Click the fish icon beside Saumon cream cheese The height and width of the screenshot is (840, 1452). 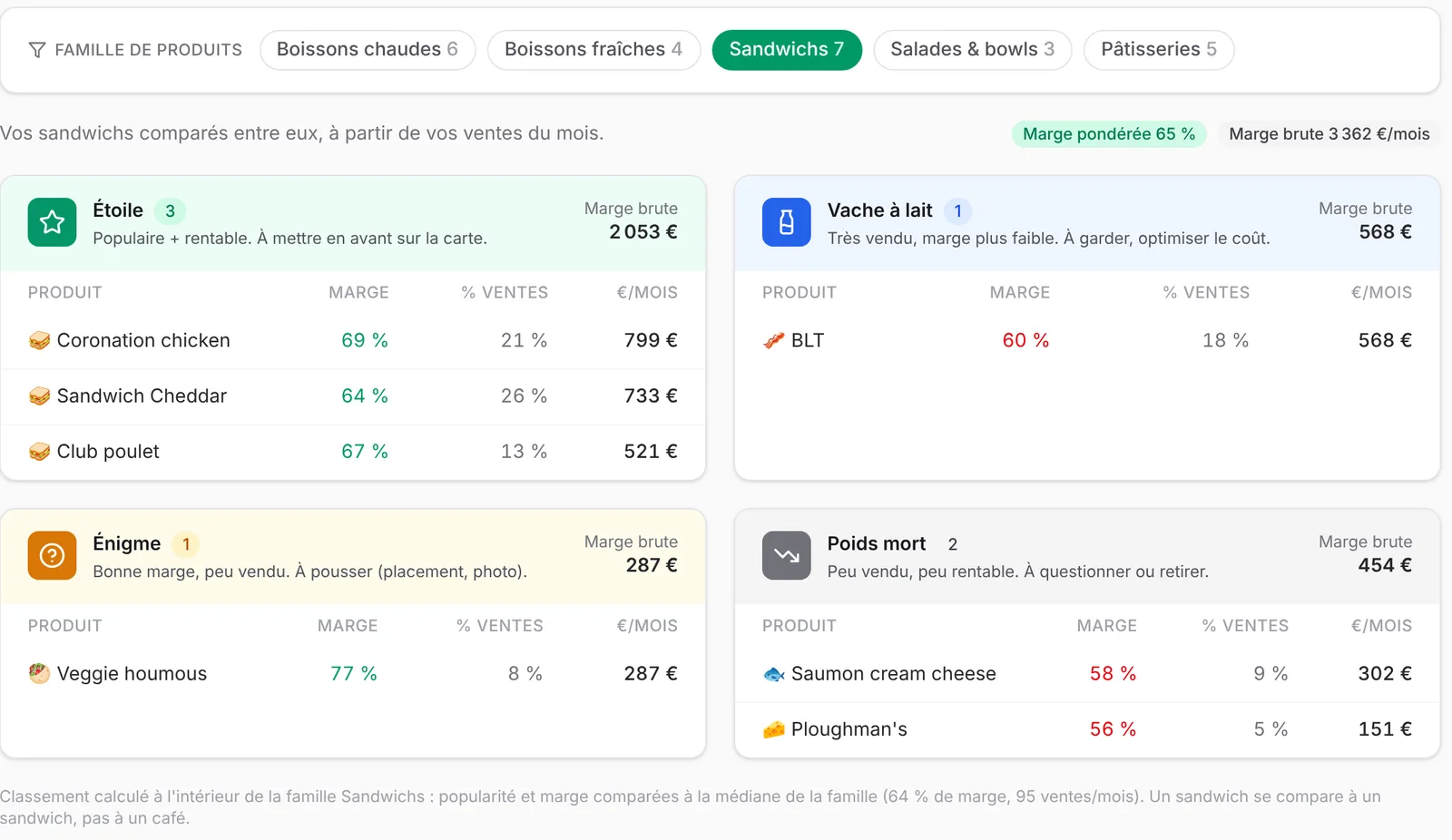click(x=773, y=674)
